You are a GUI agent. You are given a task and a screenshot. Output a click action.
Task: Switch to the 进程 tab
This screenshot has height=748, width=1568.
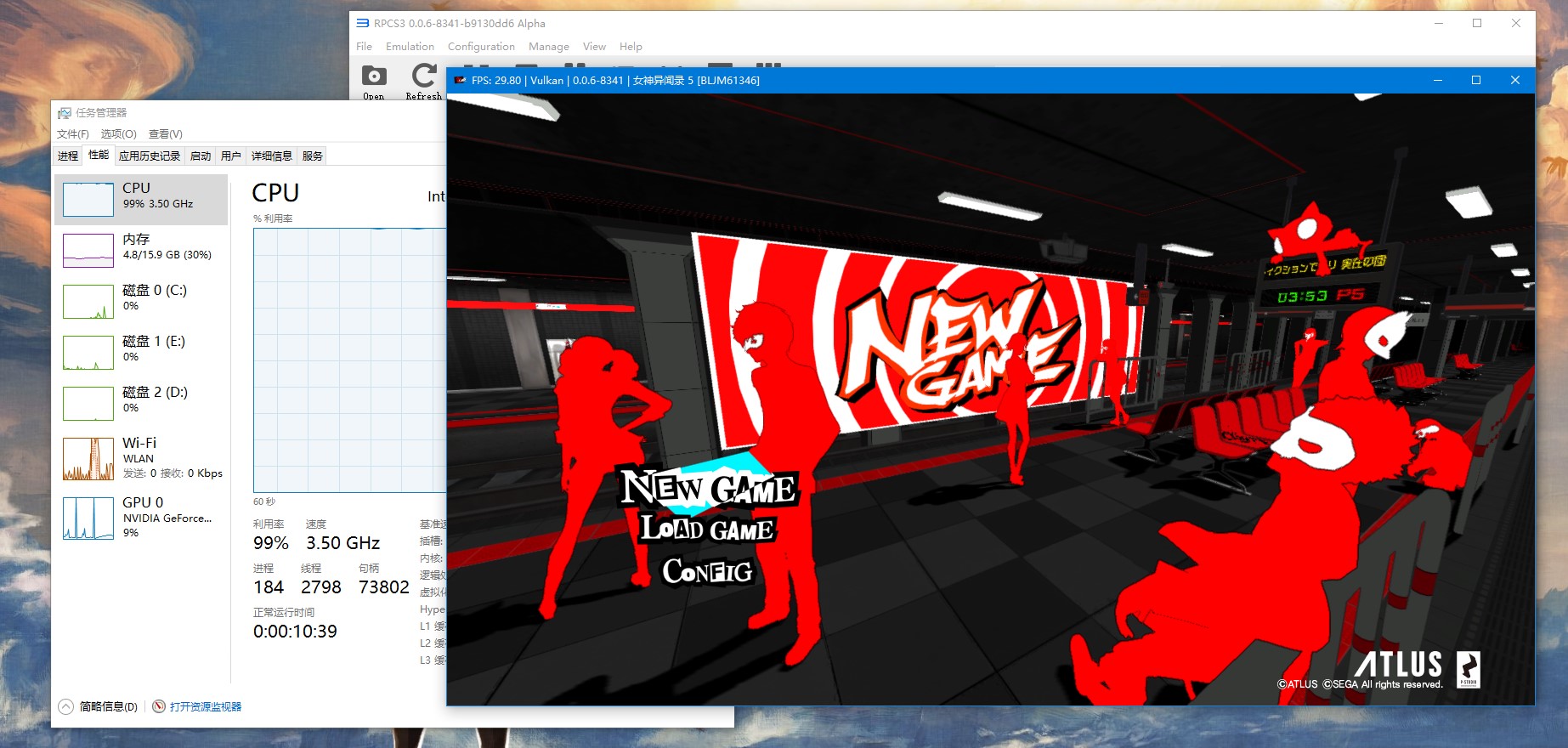click(68, 156)
